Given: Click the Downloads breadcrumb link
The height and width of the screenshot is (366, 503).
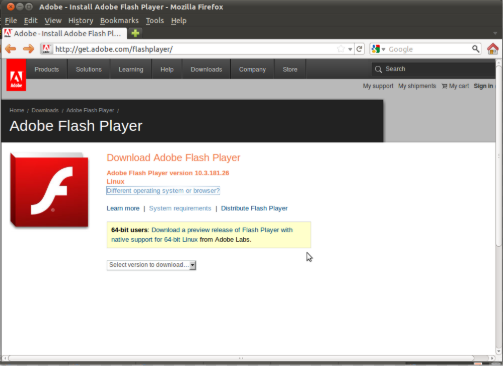Looking at the screenshot, I should tap(45, 110).
